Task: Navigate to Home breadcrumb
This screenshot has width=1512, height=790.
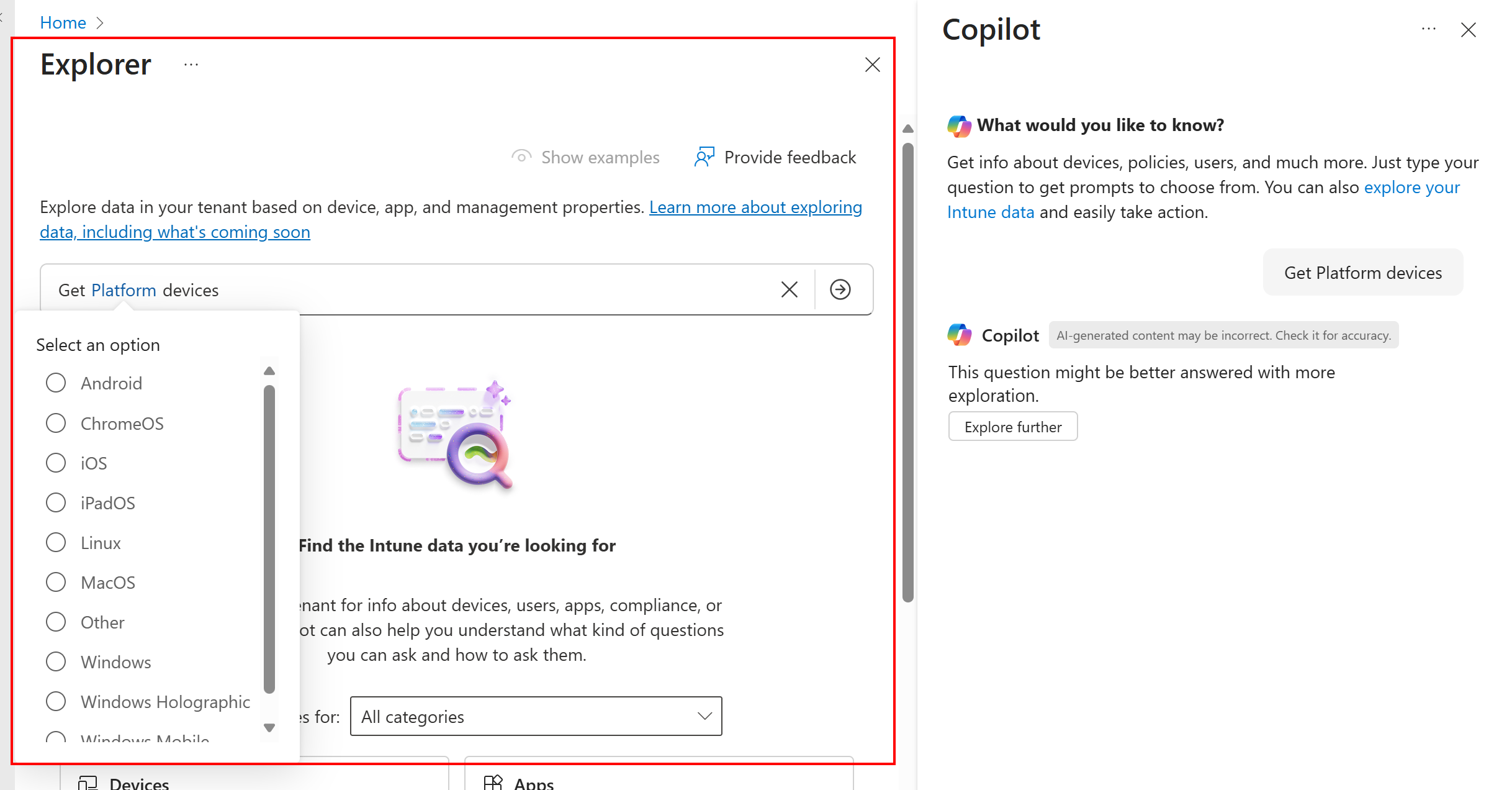Action: coord(63,22)
